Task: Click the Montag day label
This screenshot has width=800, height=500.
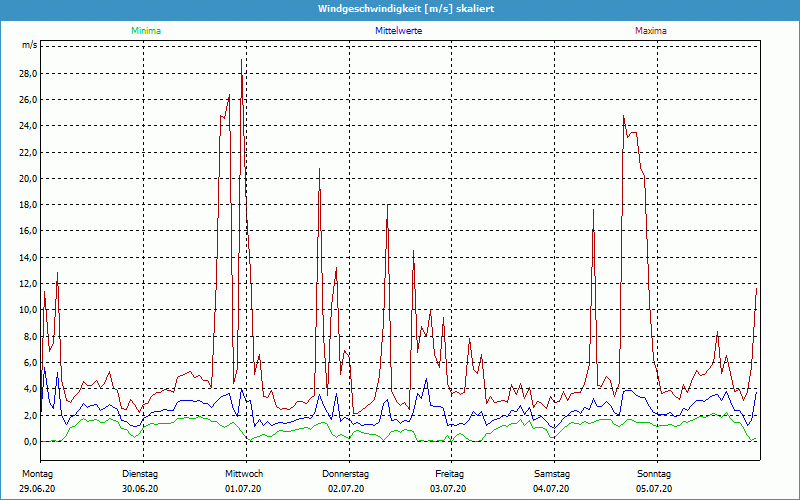Action: pos(37,474)
